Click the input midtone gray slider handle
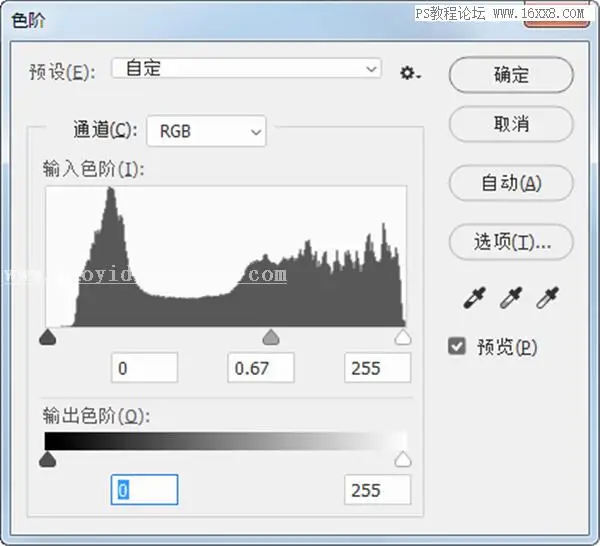The width and height of the screenshot is (600, 546). [271, 337]
